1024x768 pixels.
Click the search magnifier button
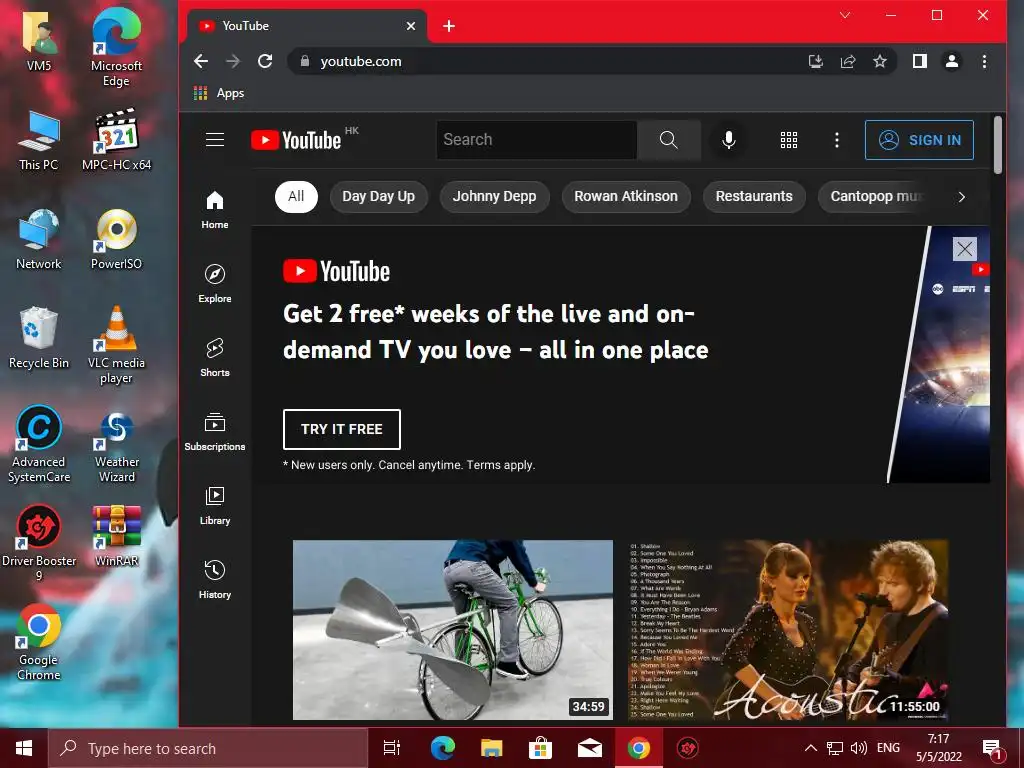(668, 140)
